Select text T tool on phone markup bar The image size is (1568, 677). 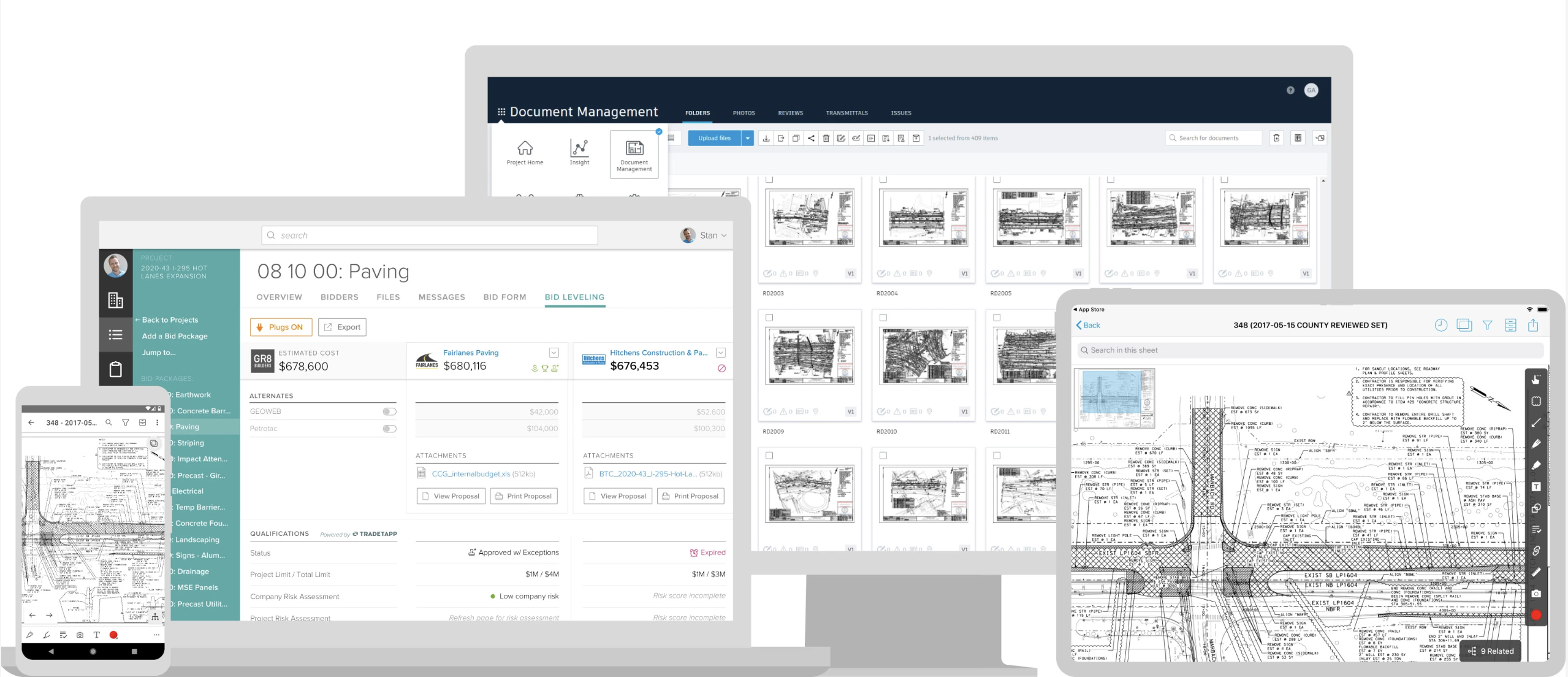click(x=96, y=635)
